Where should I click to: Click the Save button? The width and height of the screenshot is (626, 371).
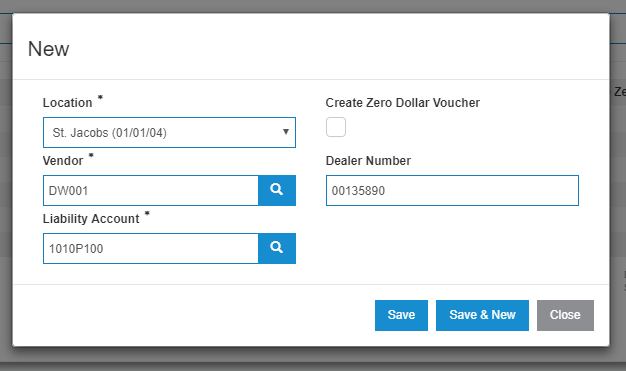point(401,315)
